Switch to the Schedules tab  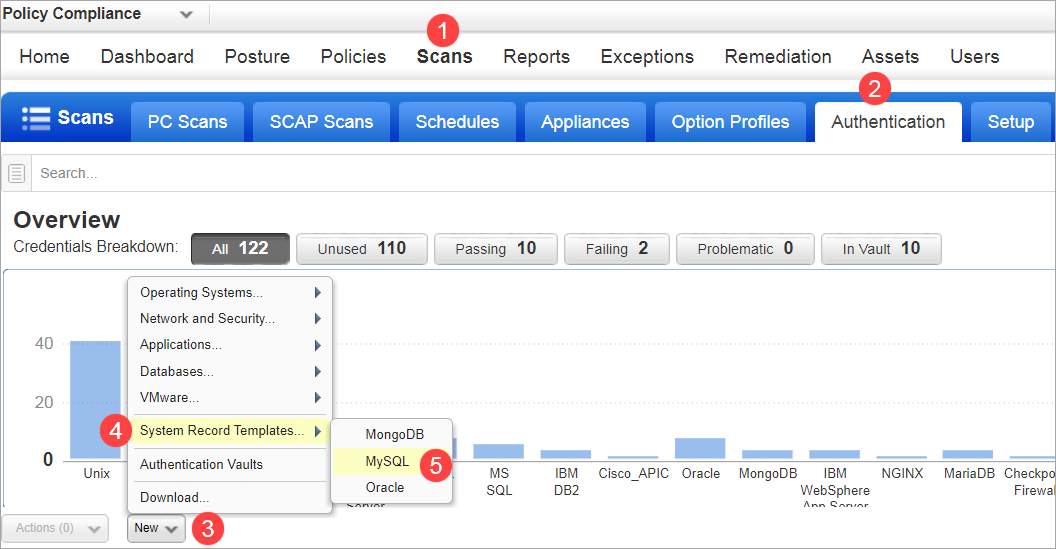click(457, 122)
